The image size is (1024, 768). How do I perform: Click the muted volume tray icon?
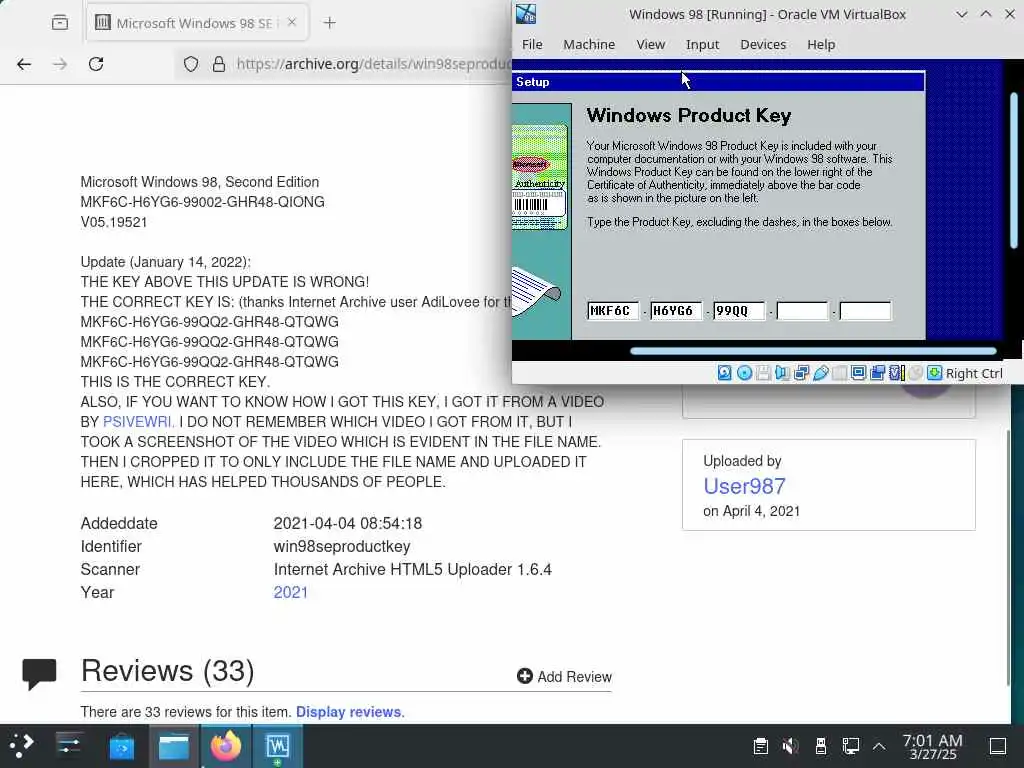click(x=790, y=745)
